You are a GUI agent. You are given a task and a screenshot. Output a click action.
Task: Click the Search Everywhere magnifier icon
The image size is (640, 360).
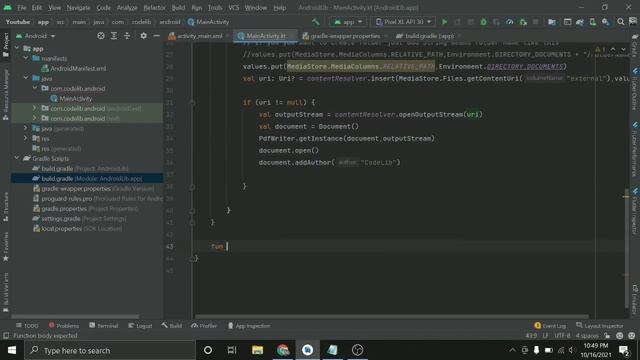coord(620,22)
